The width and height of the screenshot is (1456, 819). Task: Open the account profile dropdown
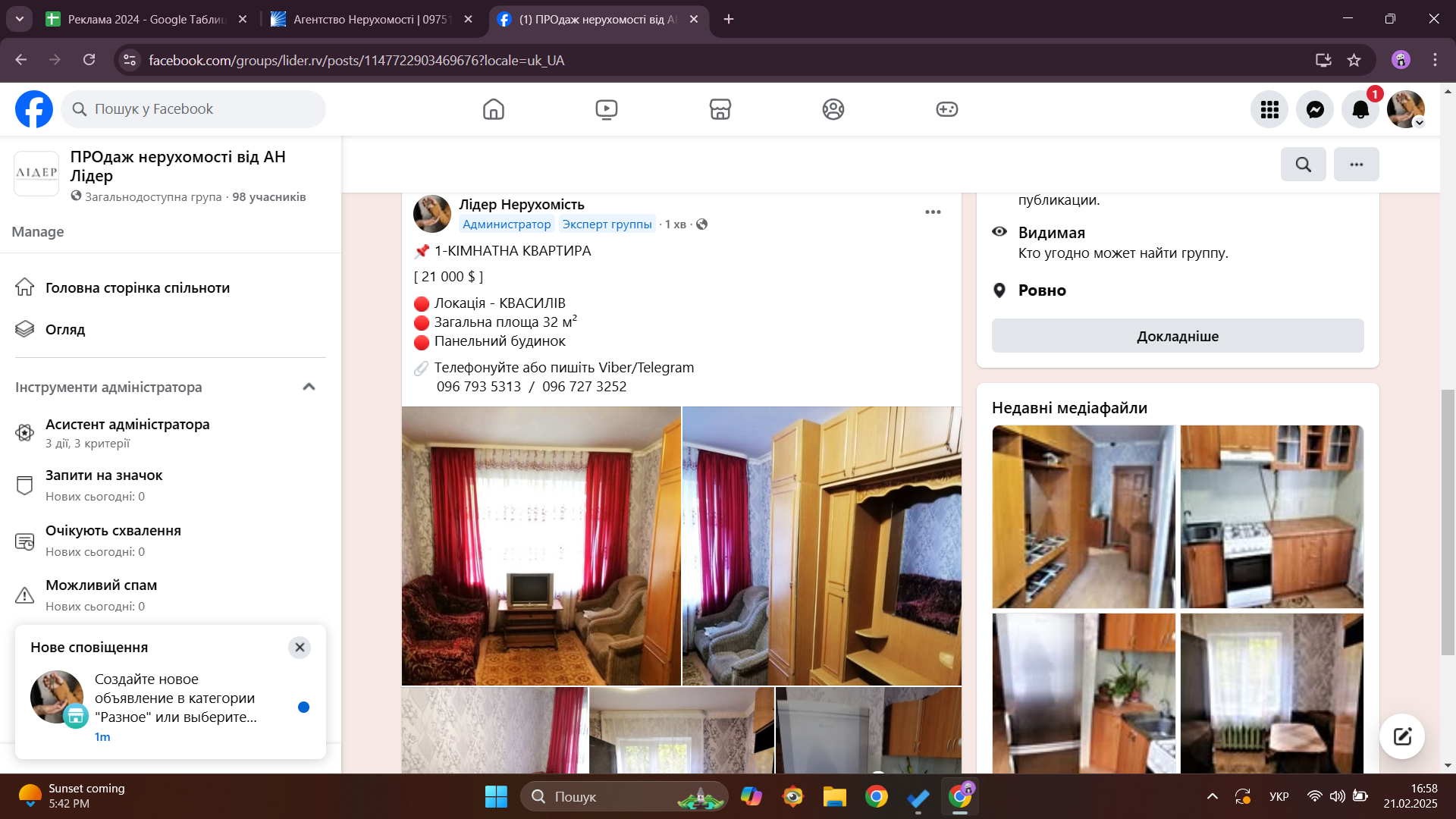(1406, 109)
